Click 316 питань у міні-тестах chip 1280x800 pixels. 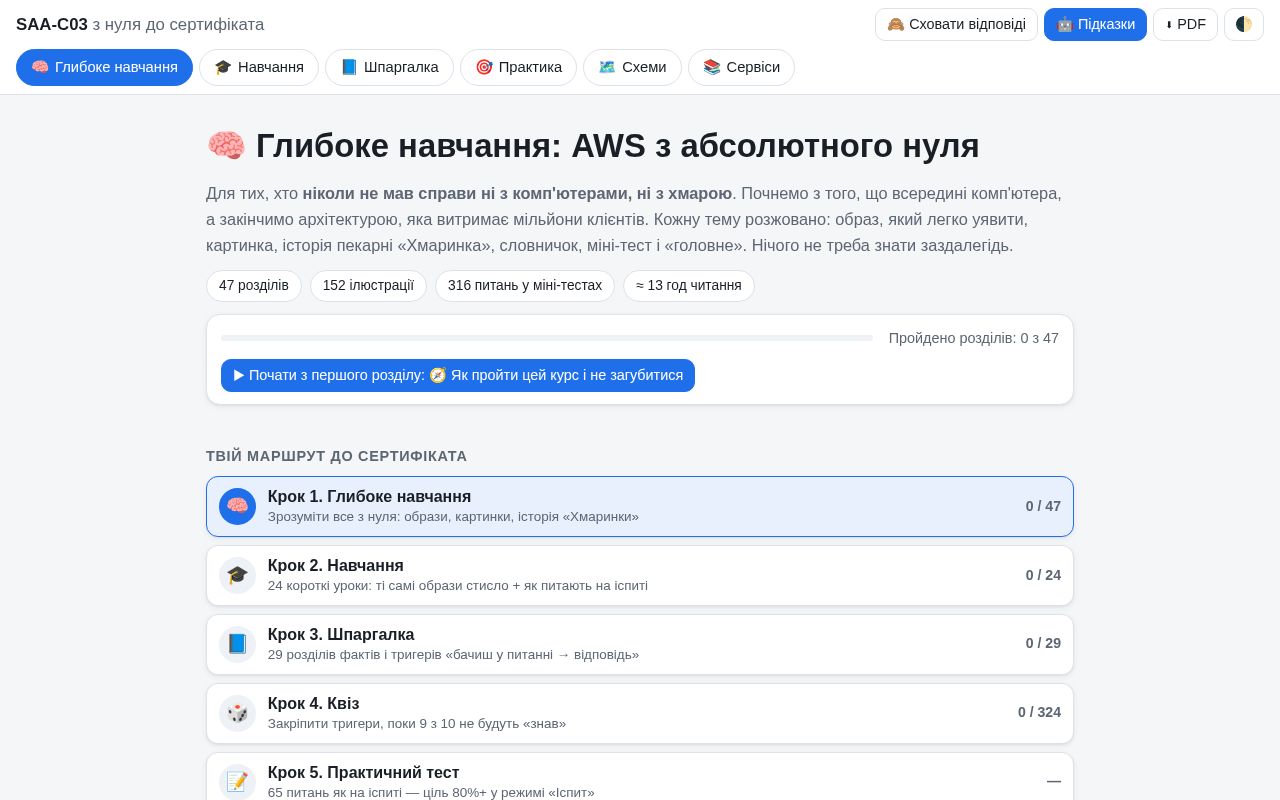525,286
